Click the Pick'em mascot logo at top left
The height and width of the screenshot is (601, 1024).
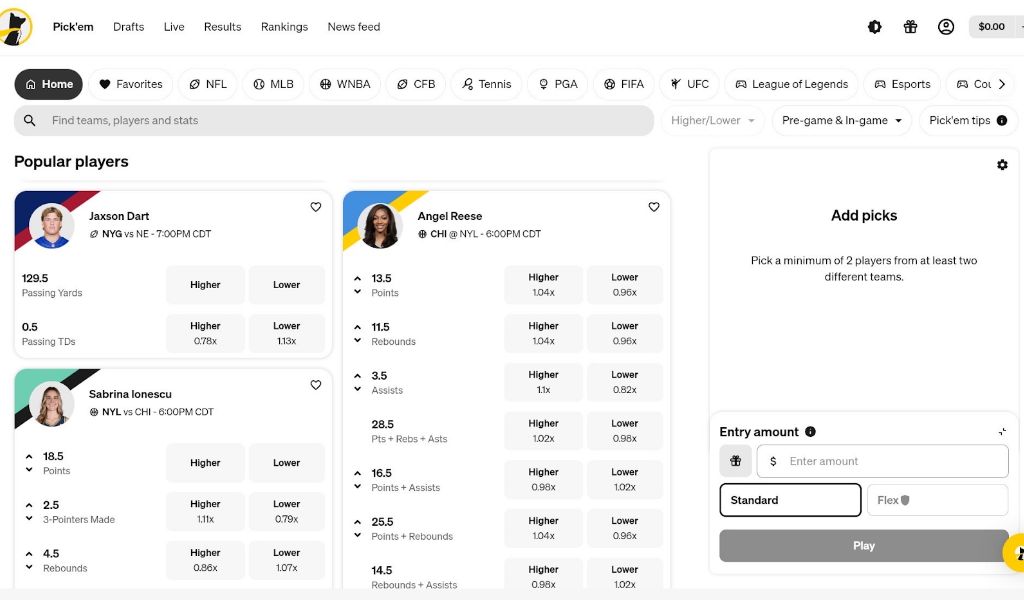16,27
